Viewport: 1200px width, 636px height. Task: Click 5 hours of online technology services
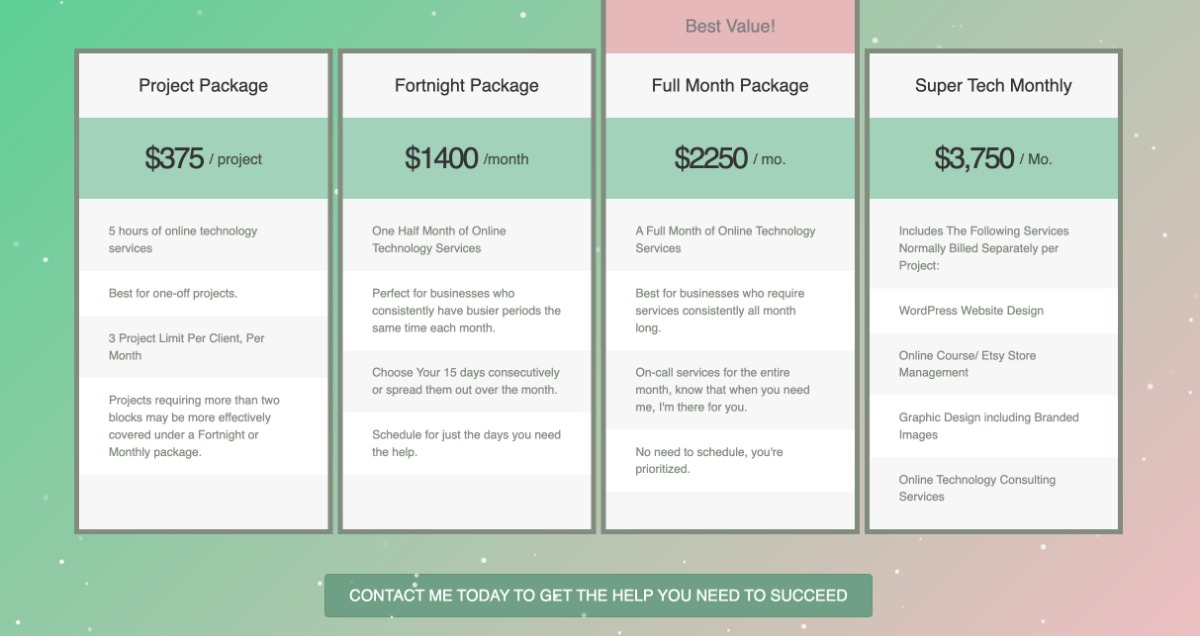click(183, 239)
